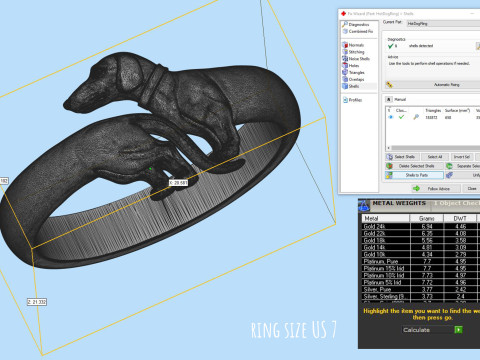The image size is (480, 360).
Task: Click the shells detected diagnostics checkmark
Action: tap(391, 46)
